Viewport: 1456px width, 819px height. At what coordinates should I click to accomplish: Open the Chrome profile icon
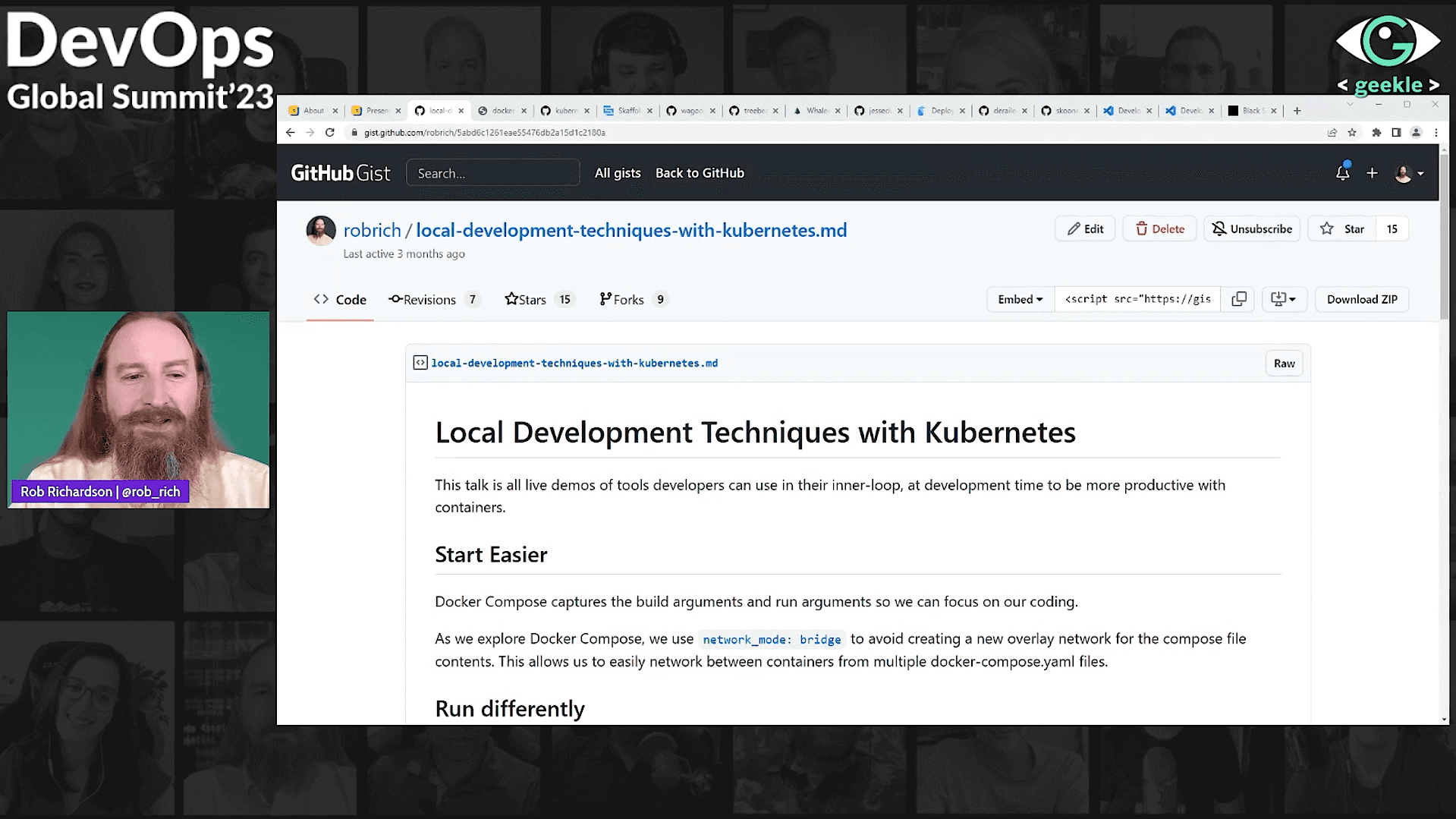click(x=1416, y=132)
